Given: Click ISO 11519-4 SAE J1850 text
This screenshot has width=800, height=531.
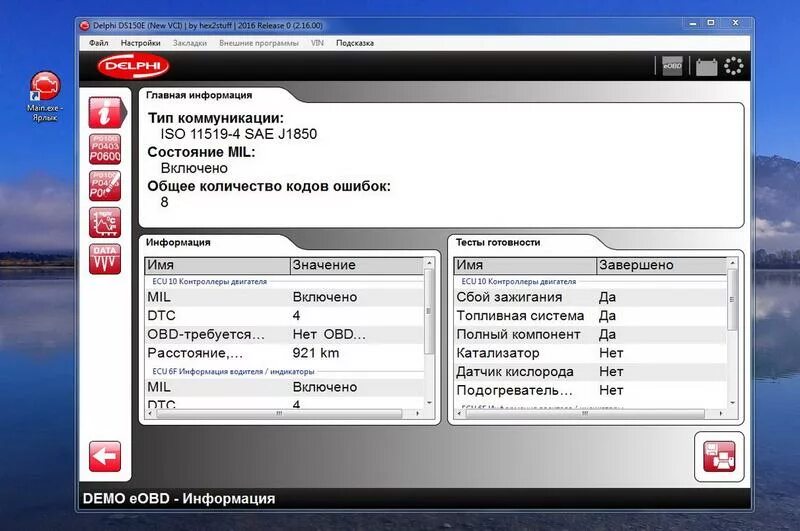Looking at the screenshot, I should pyautogui.click(x=239, y=134).
